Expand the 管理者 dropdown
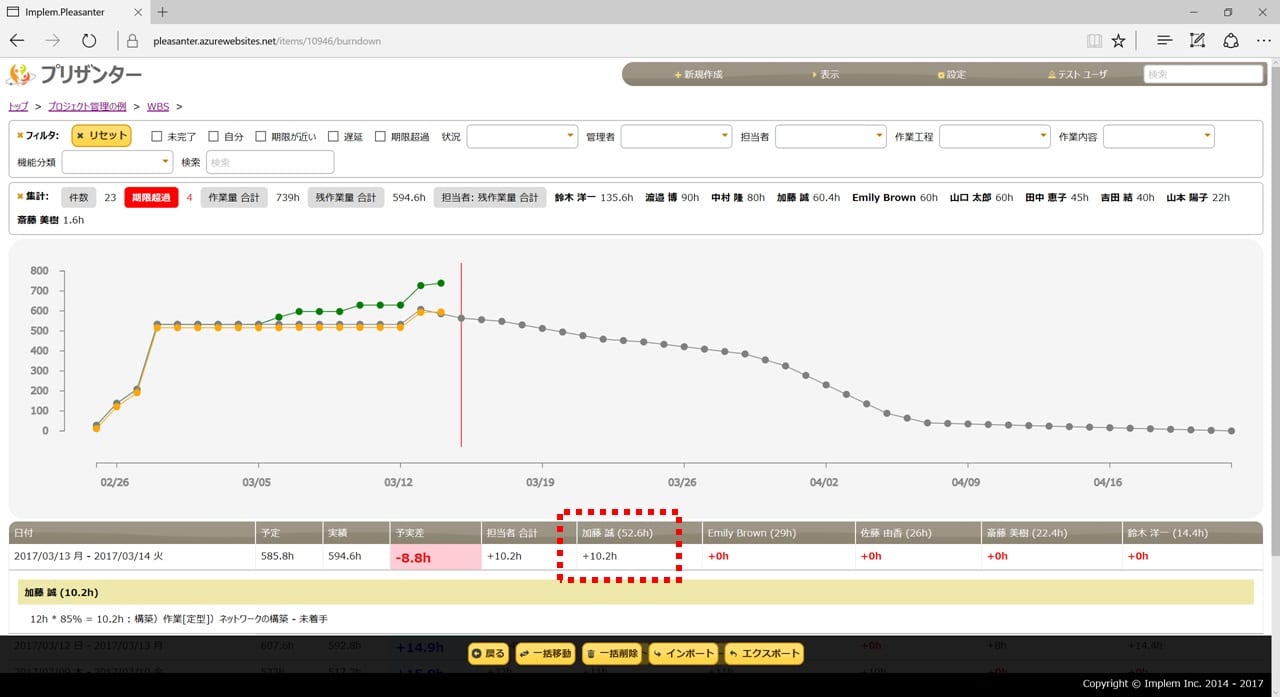The height and width of the screenshot is (697, 1280). (677, 136)
